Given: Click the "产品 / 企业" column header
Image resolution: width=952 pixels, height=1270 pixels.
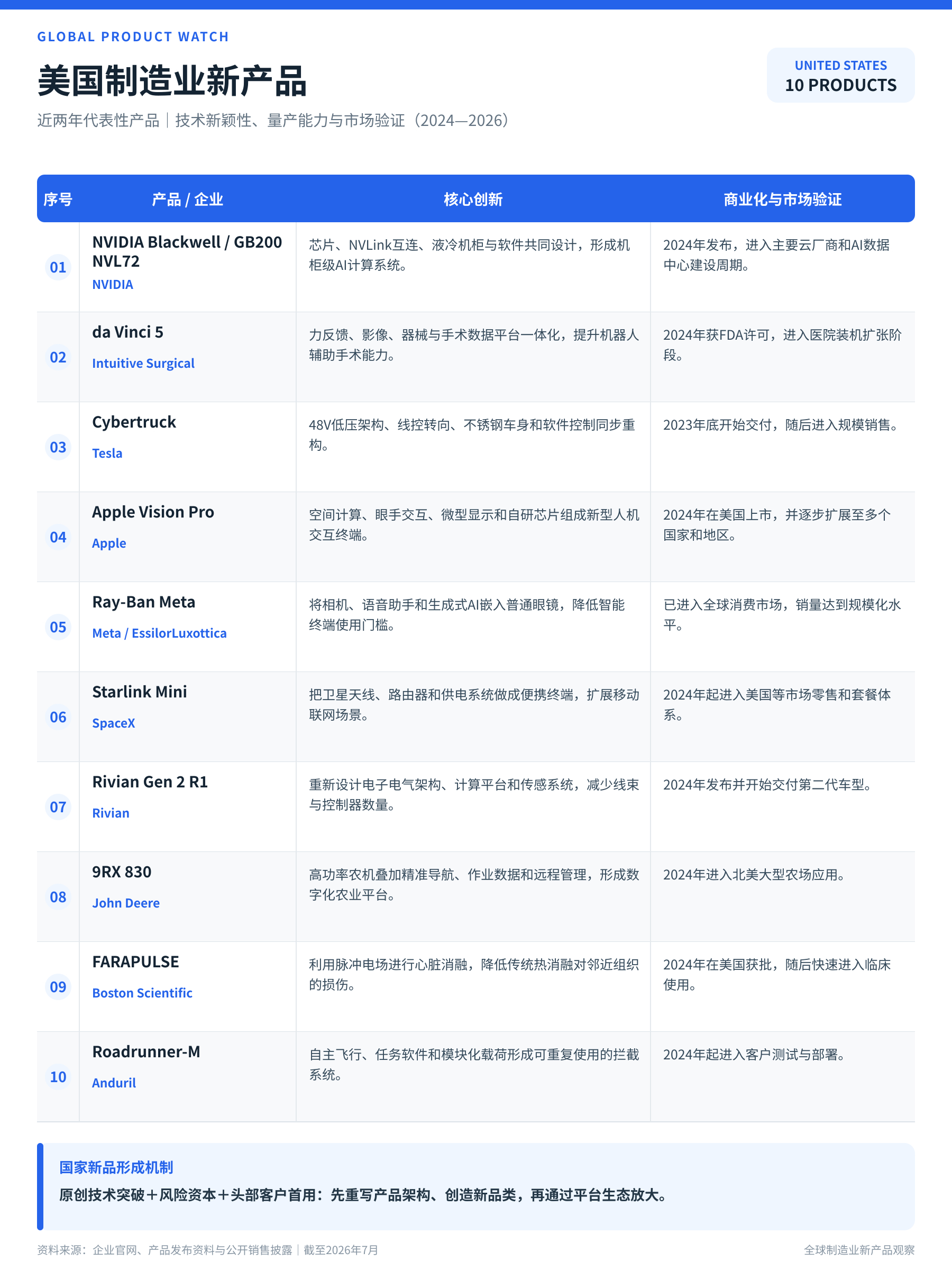Looking at the screenshot, I should click(x=188, y=199).
